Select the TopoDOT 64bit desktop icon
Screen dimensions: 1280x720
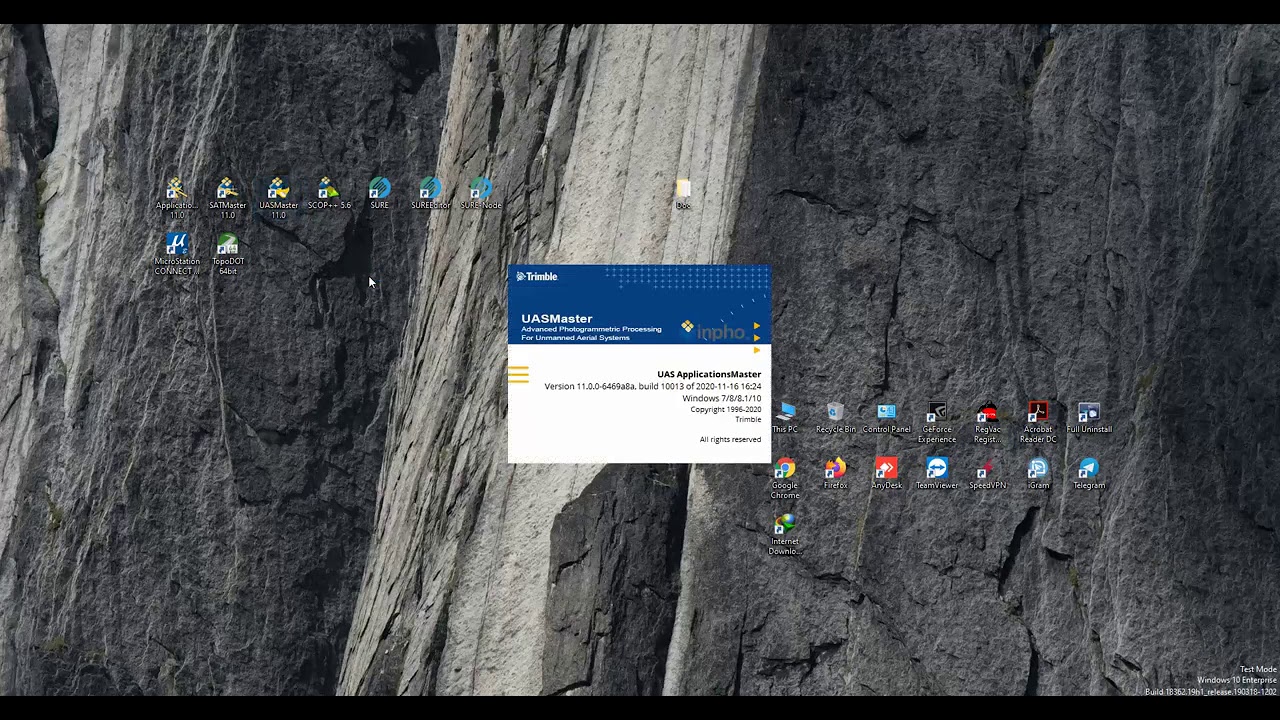click(228, 254)
